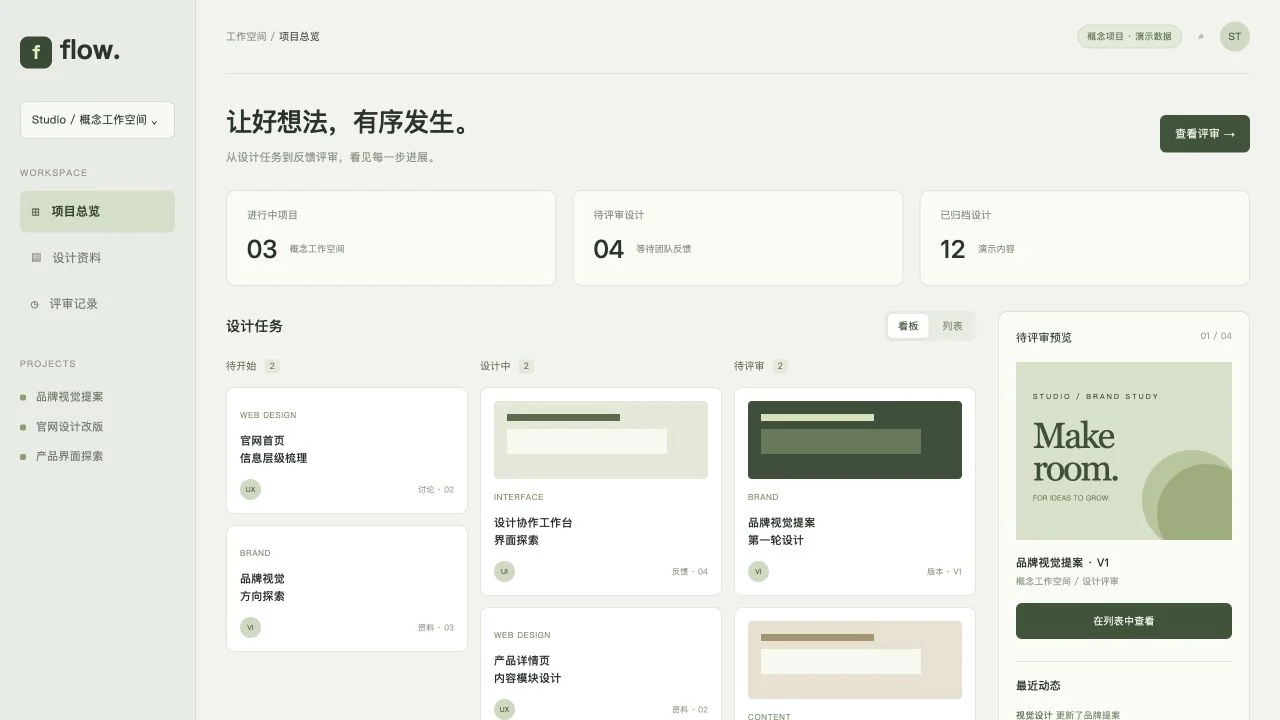Open the ST user avatar
1280x720 pixels.
(1235, 37)
